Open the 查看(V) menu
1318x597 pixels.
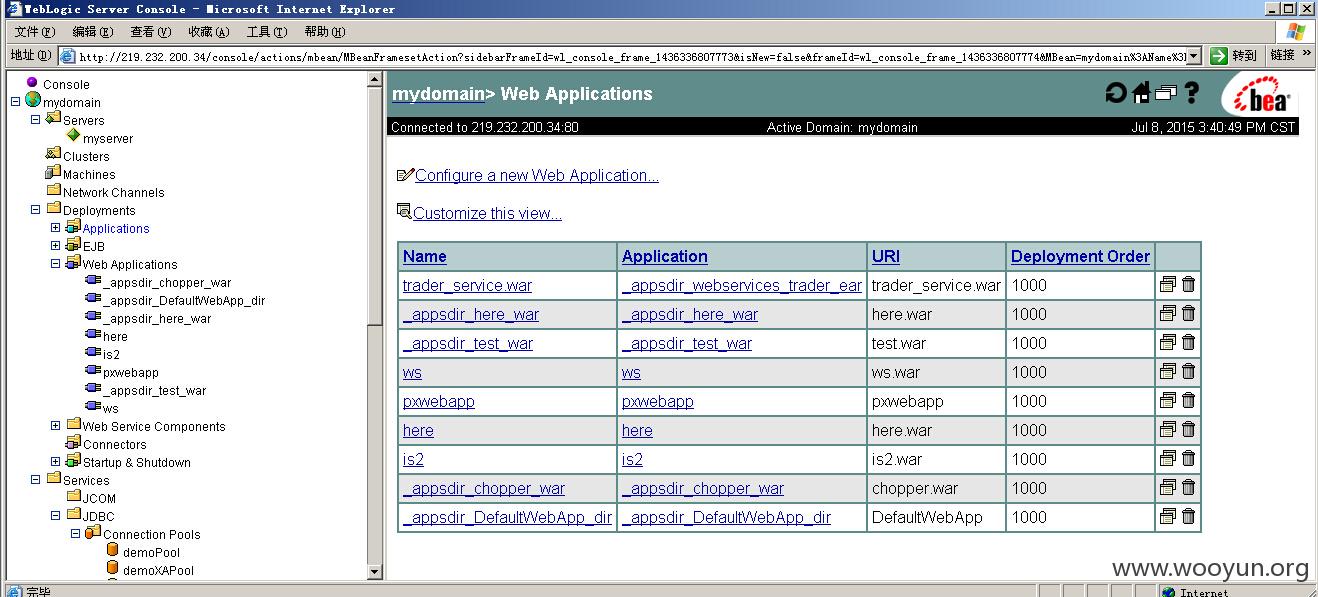(151, 32)
